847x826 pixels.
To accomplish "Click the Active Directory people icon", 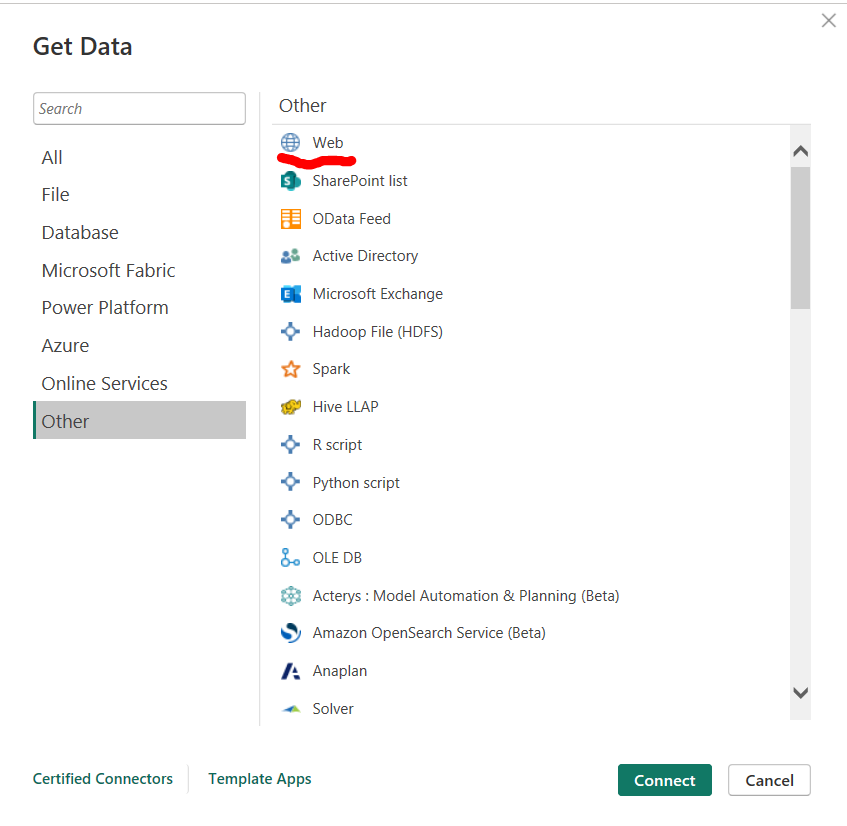I will point(290,256).
